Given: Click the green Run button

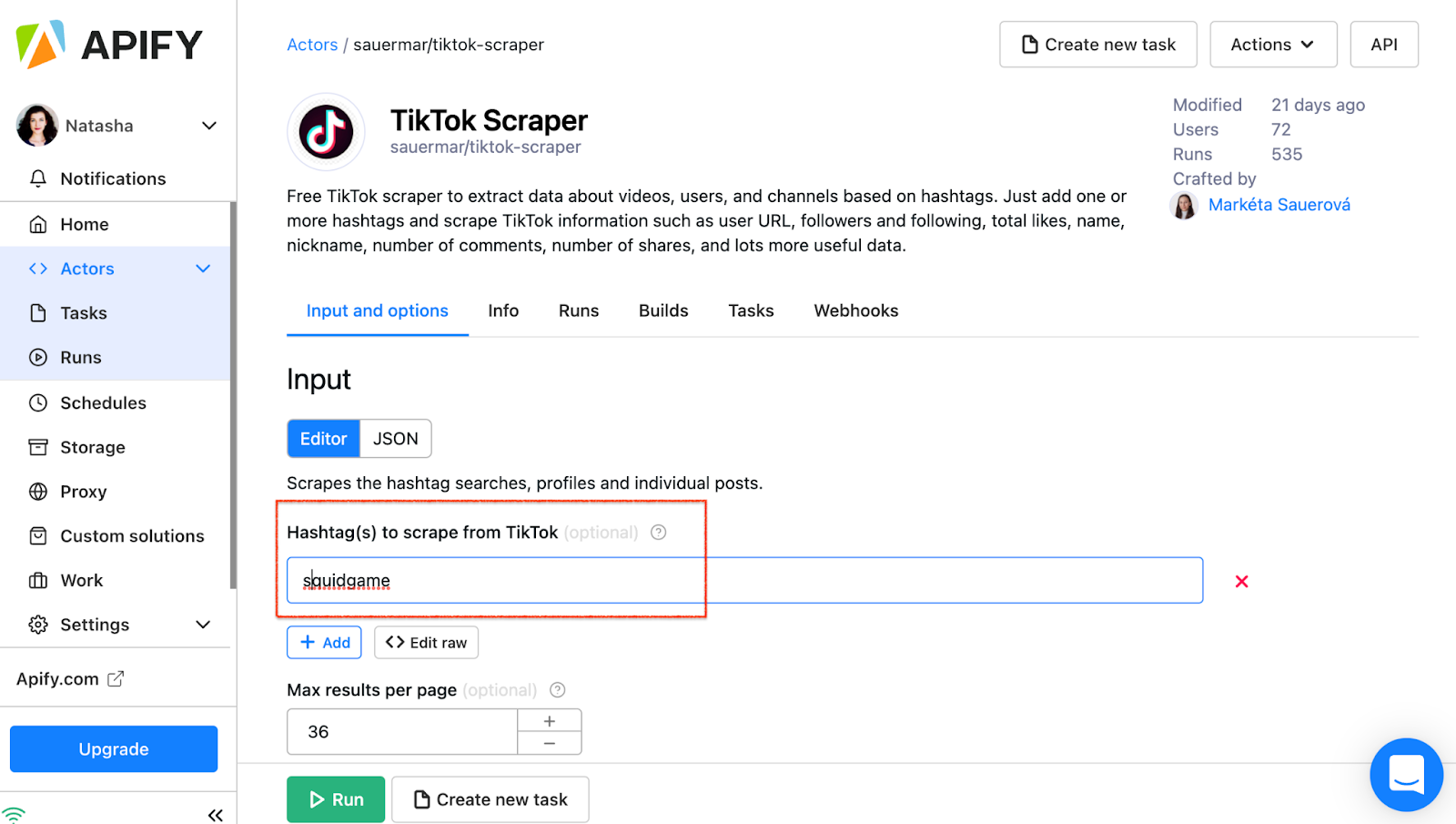Looking at the screenshot, I should 336,799.
